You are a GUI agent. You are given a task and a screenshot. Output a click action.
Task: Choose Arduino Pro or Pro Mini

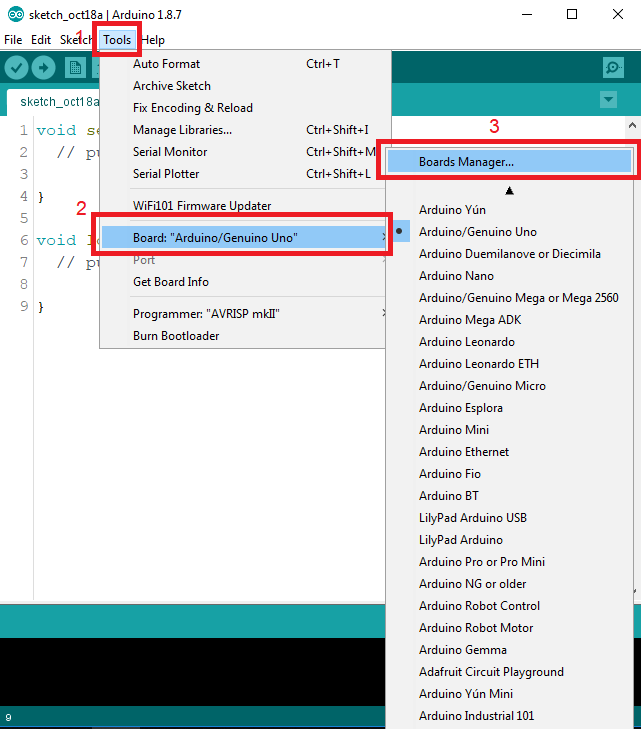(x=509, y=562)
